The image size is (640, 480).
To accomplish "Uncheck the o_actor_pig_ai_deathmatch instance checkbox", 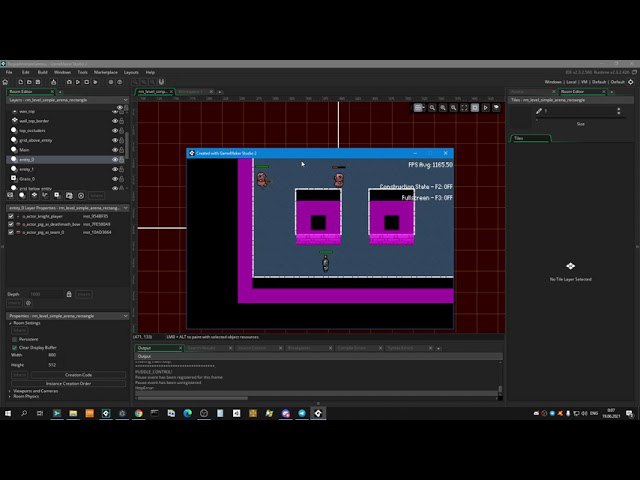I will click(11, 224).
